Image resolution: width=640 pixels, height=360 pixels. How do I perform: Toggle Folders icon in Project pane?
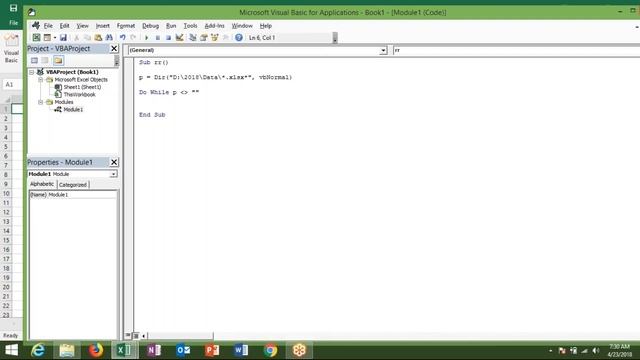pyautogui.click(x=58, y=60)
